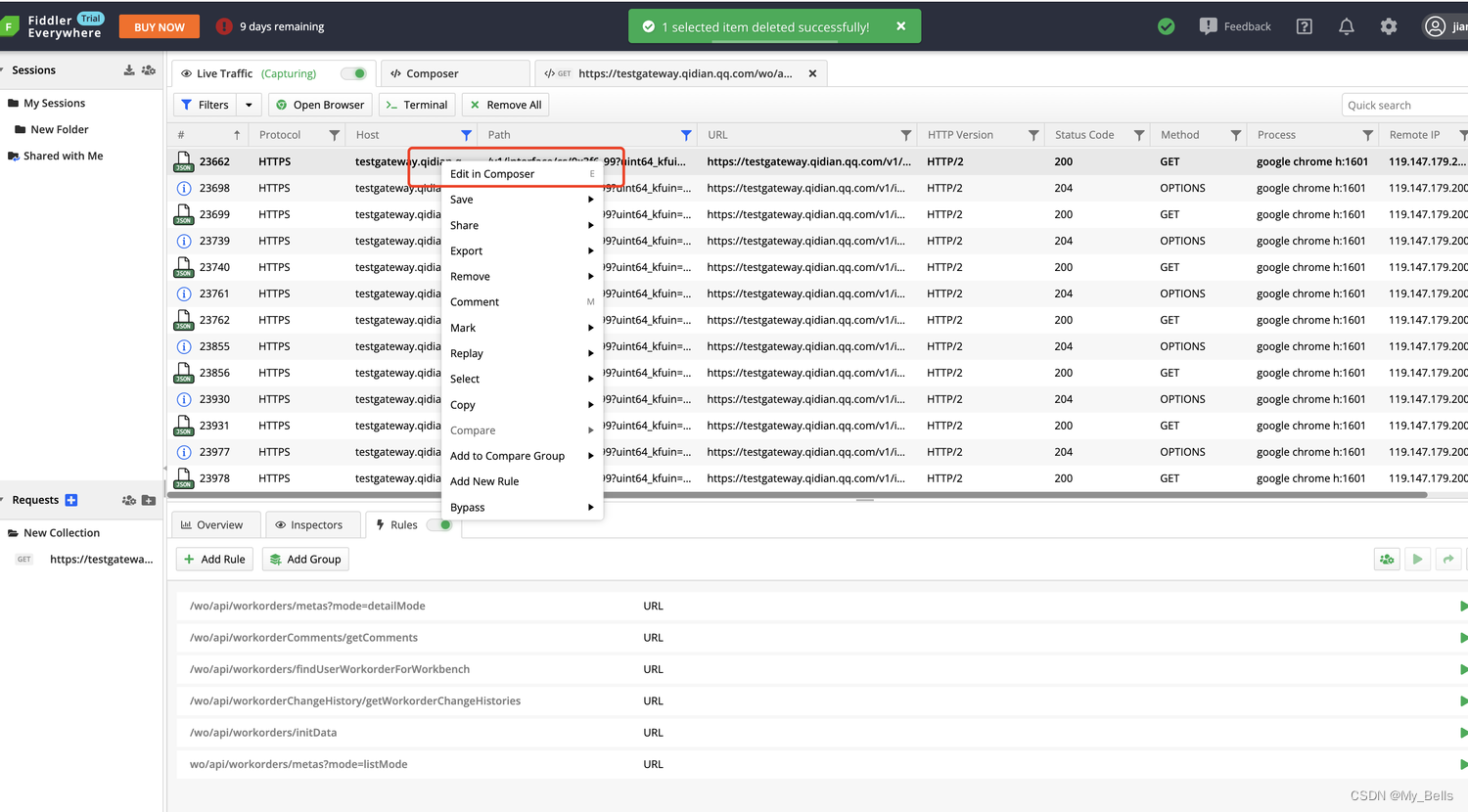Open the help question-mark icon
1468x812 pixels.
pos(1305,26)
